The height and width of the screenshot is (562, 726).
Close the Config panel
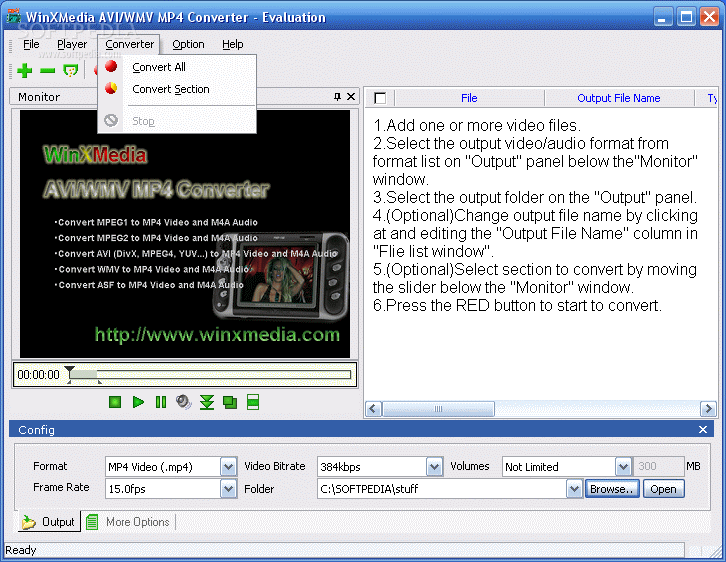click(x=703, y=430)
